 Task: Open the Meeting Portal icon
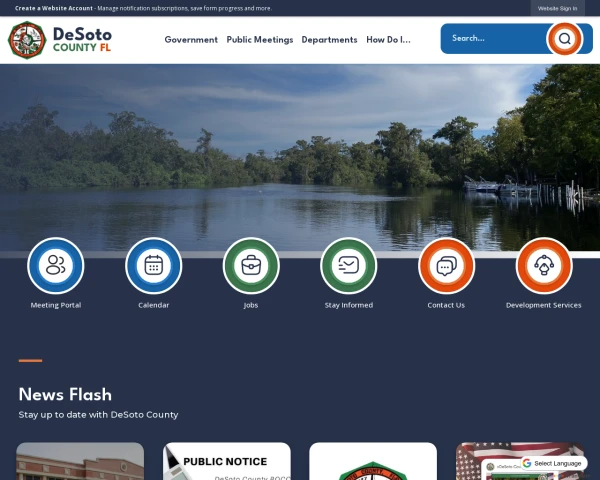click(x=56, y=266)
